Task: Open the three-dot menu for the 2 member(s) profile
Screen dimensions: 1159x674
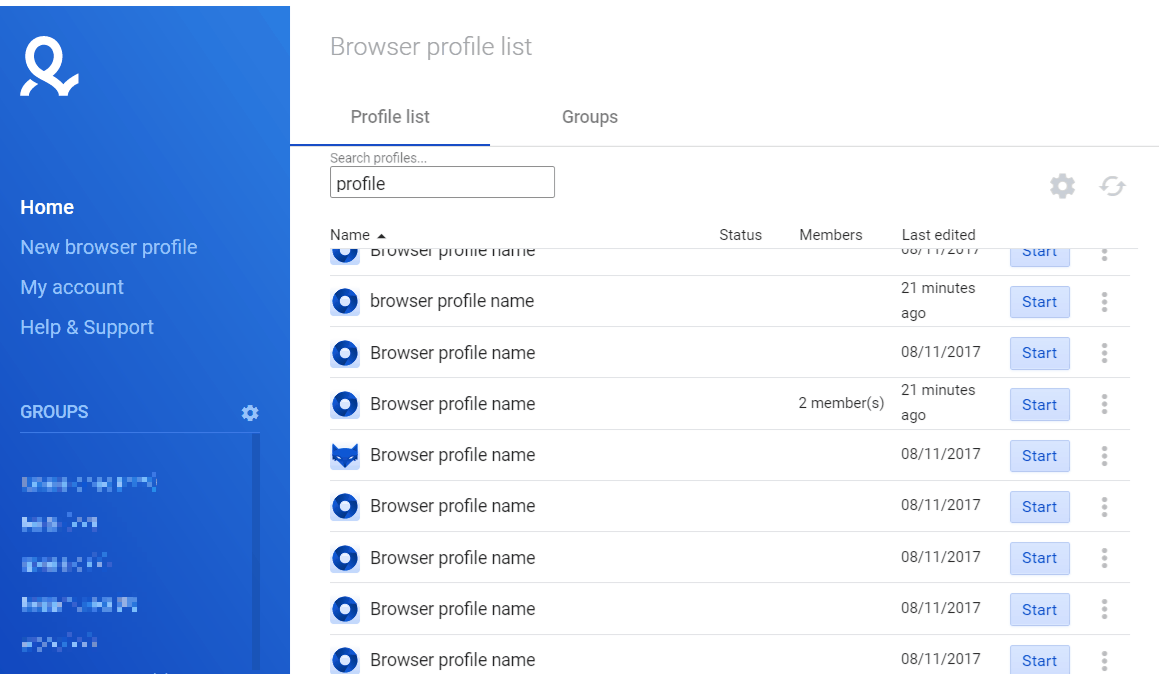Action: pos(1104,404)
